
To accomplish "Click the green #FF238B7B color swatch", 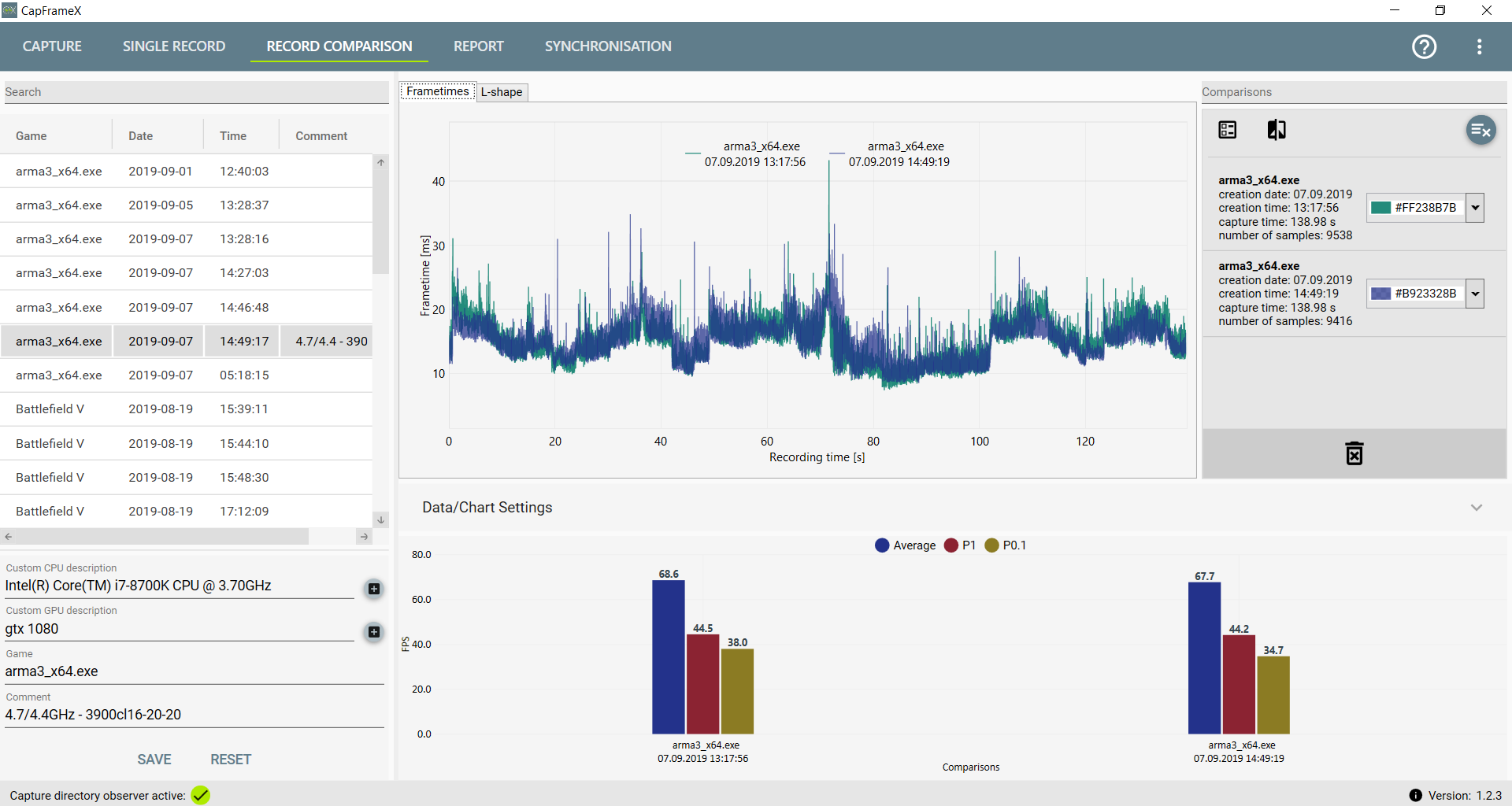I will (1380, 208).
